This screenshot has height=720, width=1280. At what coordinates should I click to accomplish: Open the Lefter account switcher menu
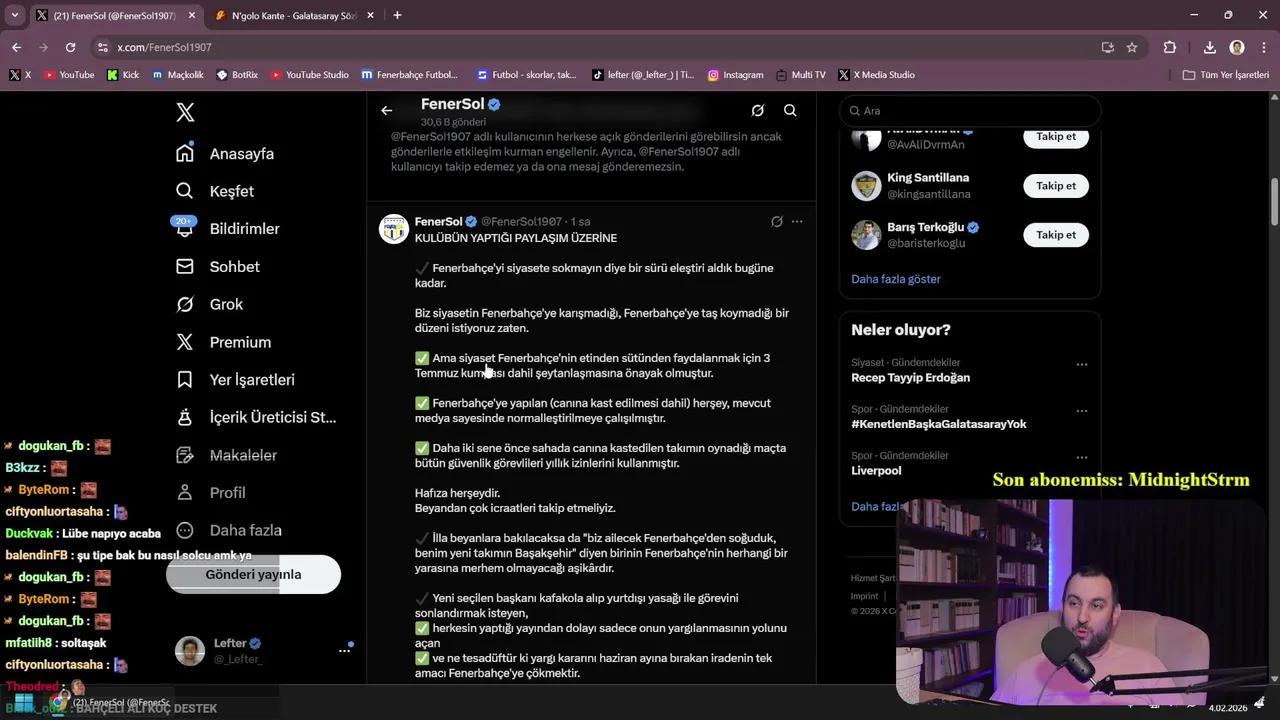click(x=264, y=650)
